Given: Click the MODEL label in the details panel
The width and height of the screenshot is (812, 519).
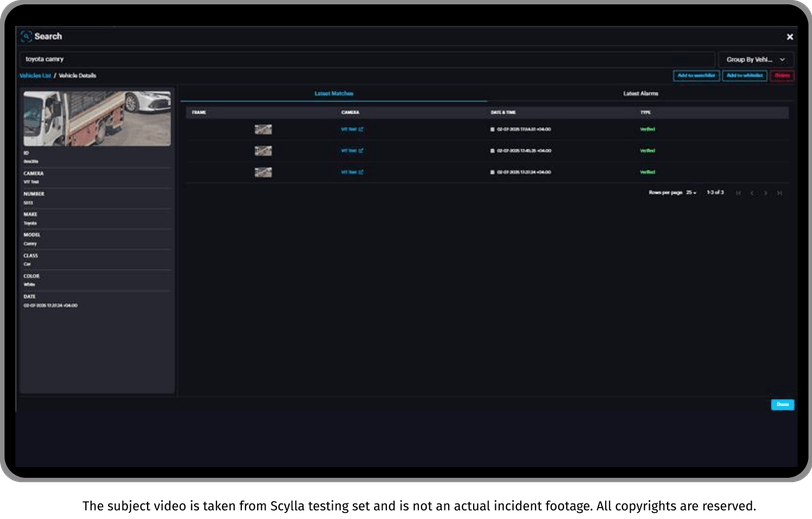Looking at the screenshot, I should tap(32, 235).
